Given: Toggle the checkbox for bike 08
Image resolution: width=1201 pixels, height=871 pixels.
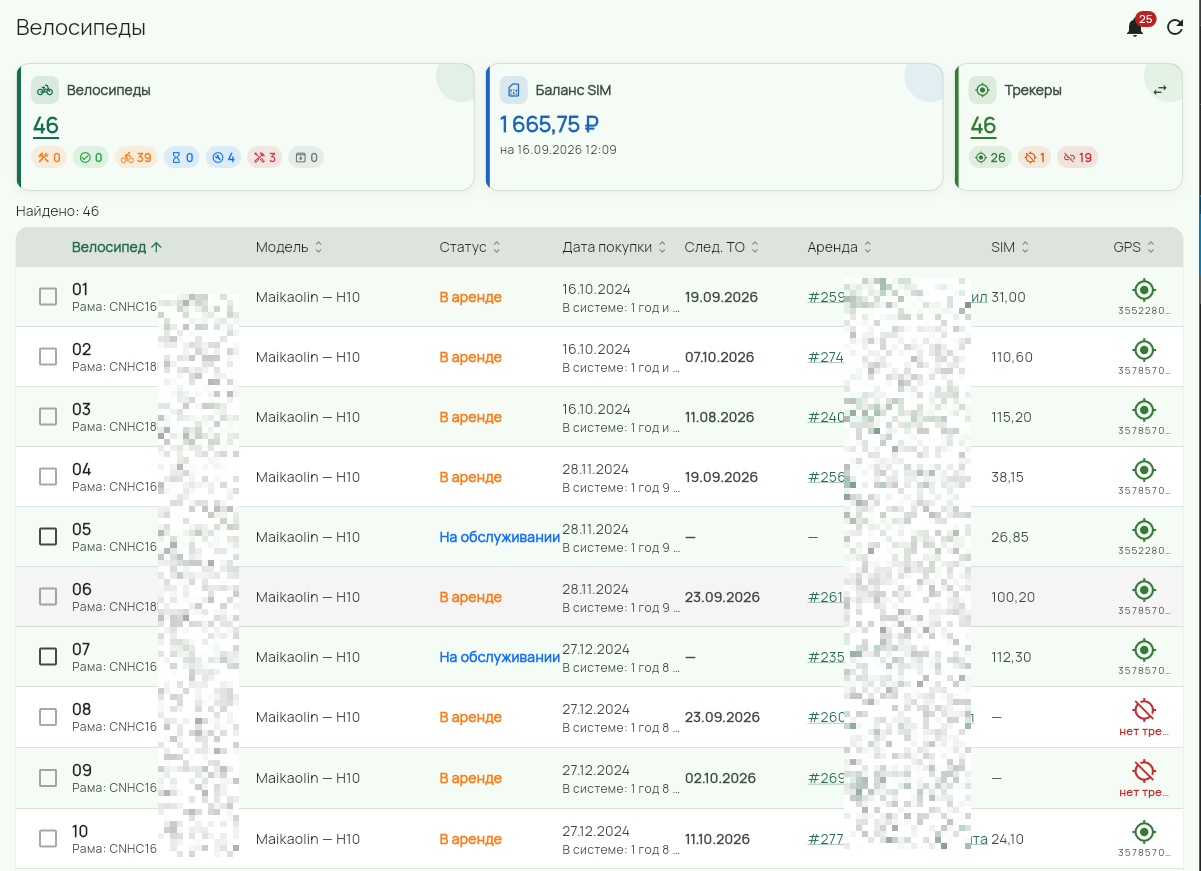Looking at the screenshot, I should (48, 717).
